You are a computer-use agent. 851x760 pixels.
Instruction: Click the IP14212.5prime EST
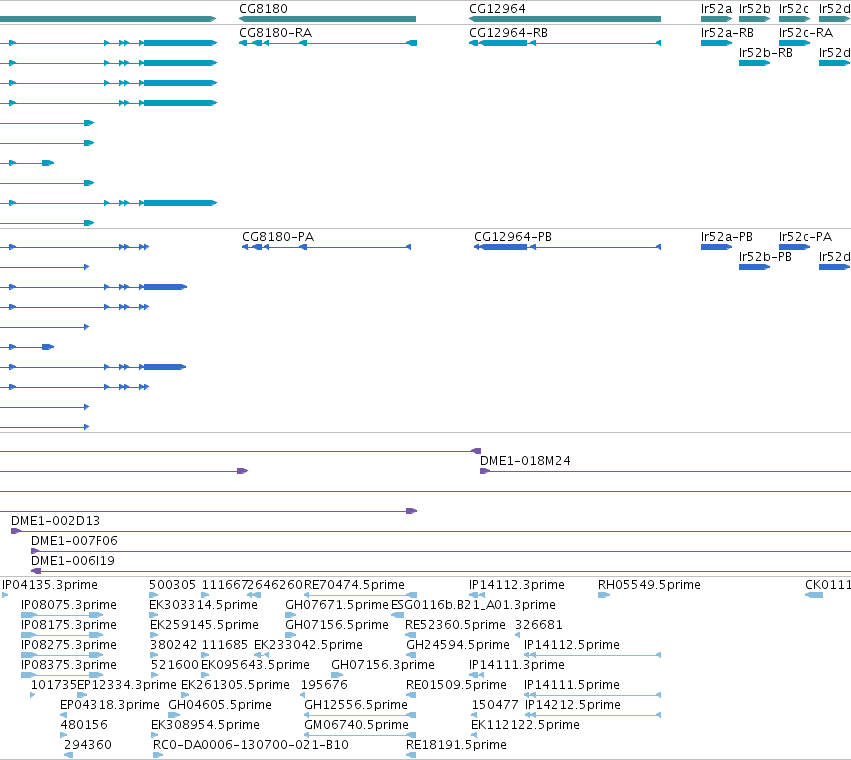point(573,705)
